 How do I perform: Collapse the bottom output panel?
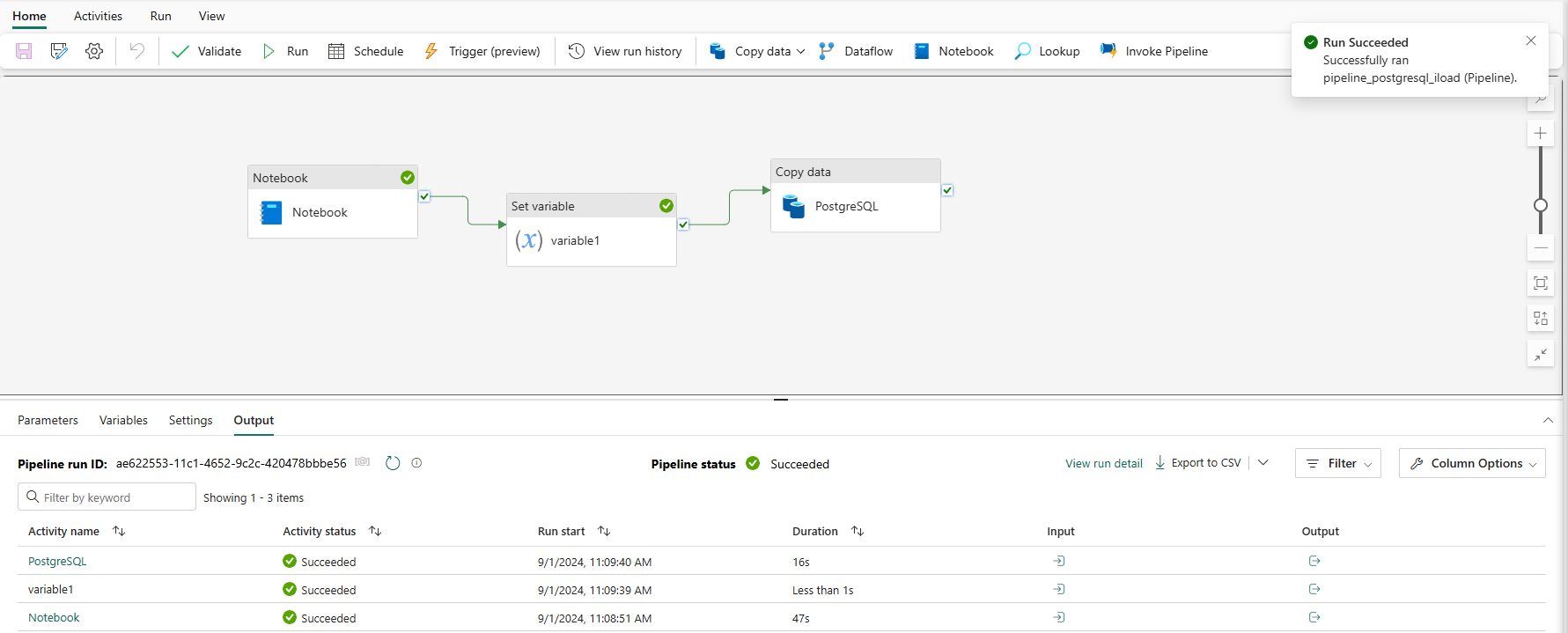[x=1548, y=420]
